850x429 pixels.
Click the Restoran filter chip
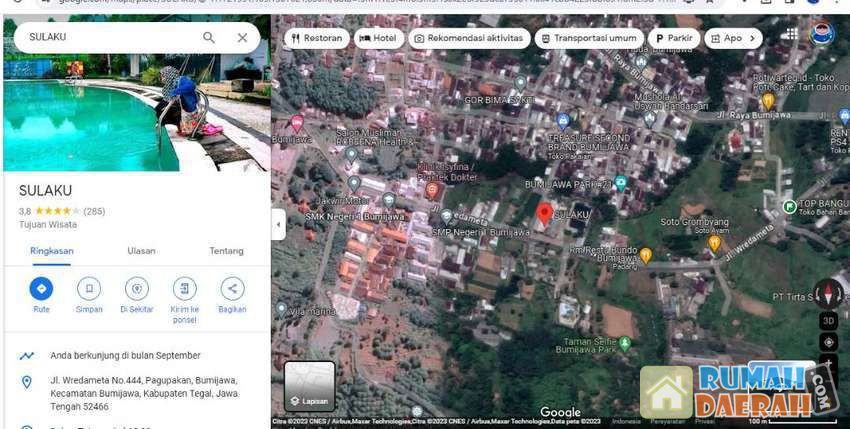(x=316, y=38)
